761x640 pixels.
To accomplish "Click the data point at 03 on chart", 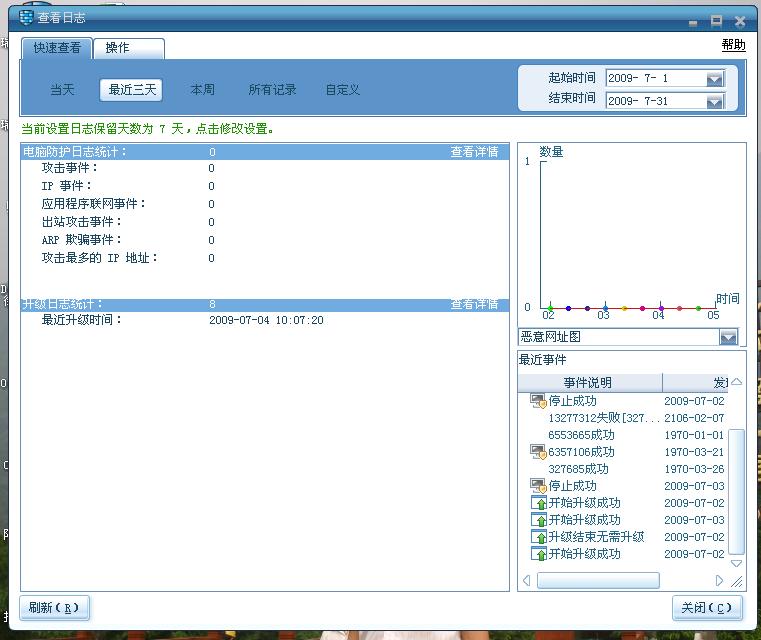I will click(605, 308).
